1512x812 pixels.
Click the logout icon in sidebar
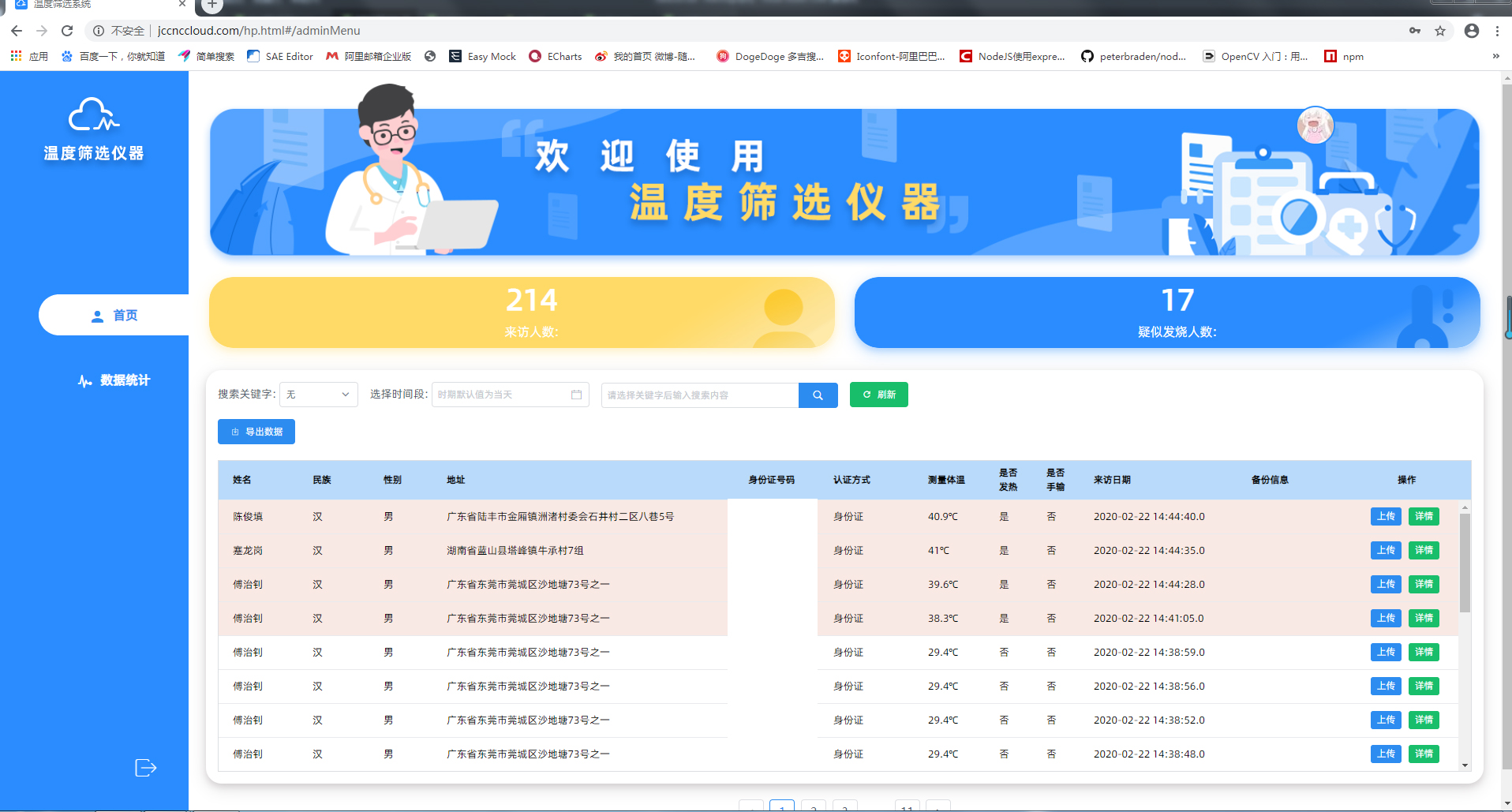146,768
